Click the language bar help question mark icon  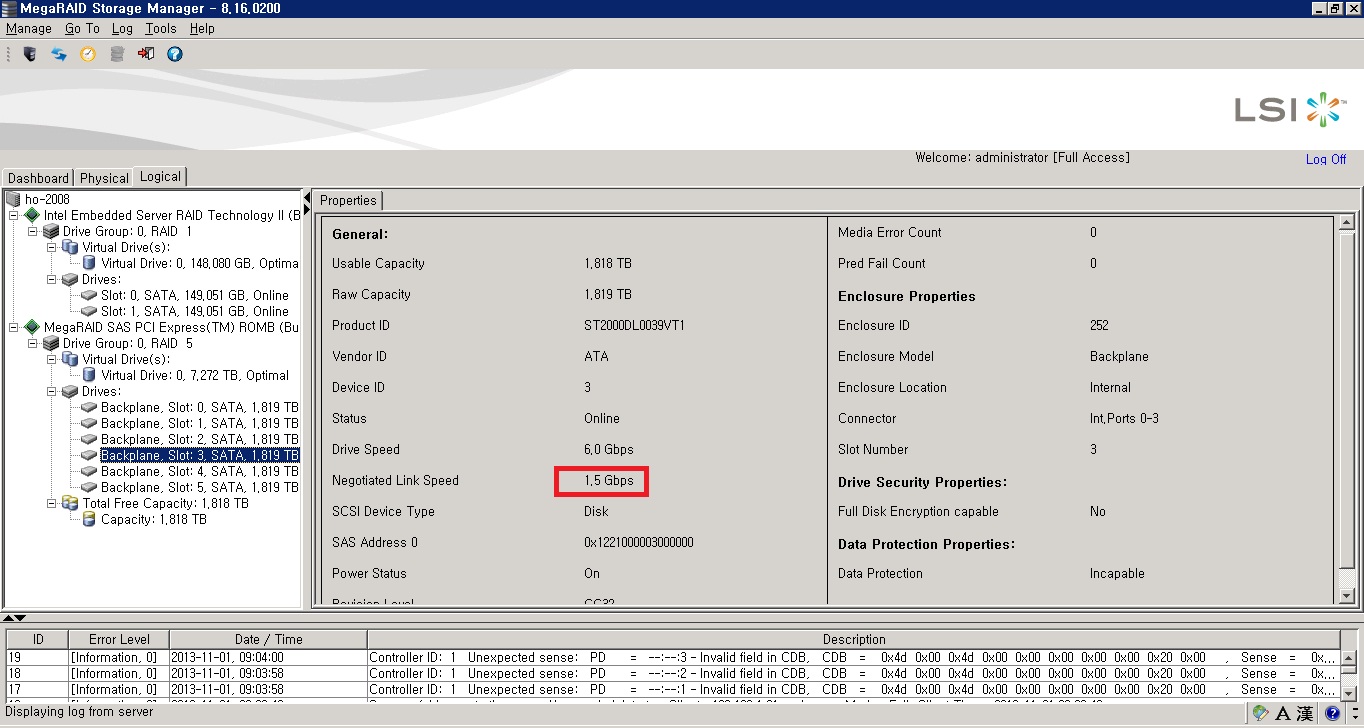1332,713
